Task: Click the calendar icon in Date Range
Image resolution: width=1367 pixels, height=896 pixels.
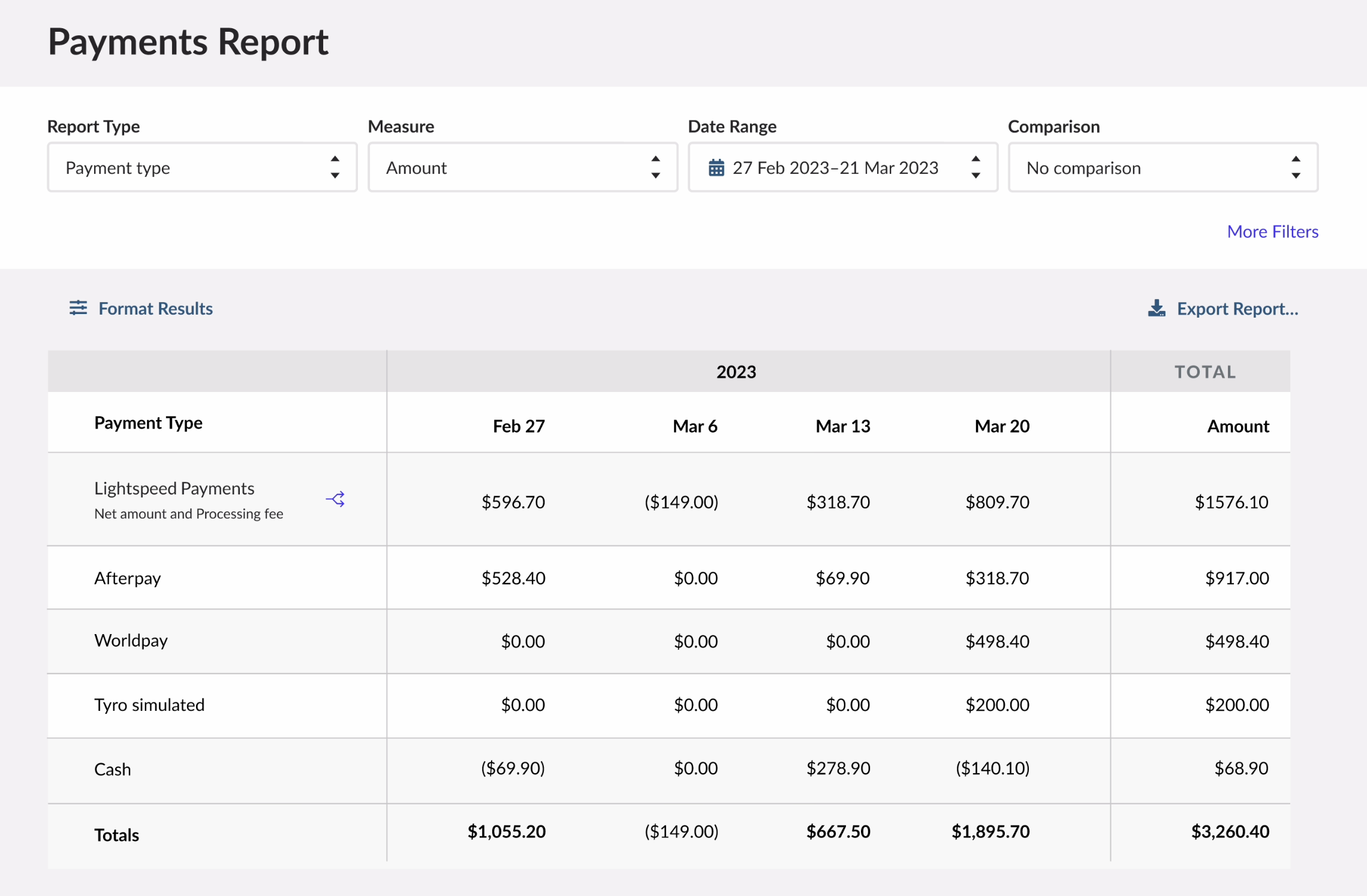Action: point(716,168)
